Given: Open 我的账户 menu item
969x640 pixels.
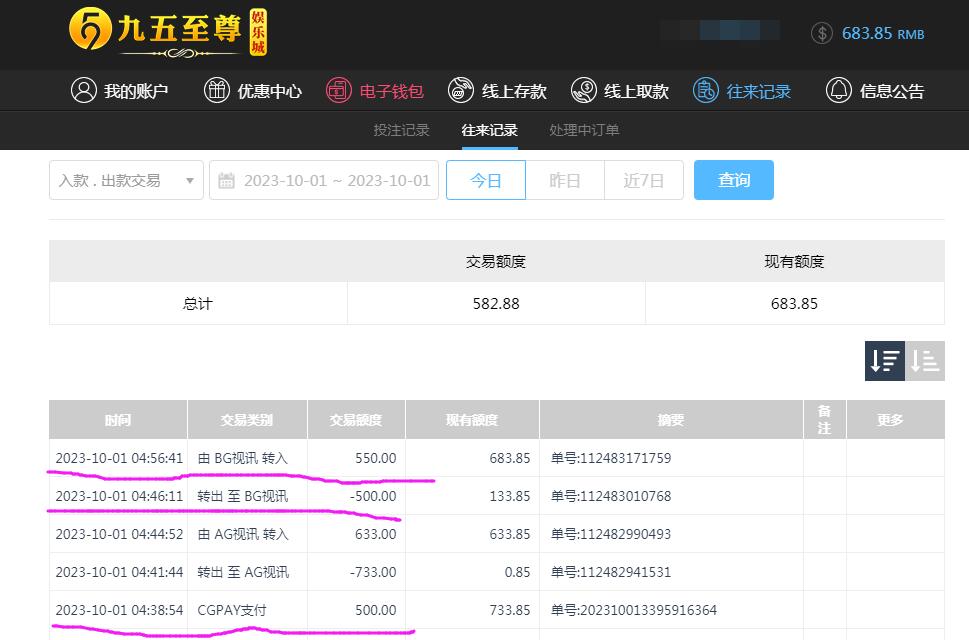Looking at the screenshot, I should point(119,91).
